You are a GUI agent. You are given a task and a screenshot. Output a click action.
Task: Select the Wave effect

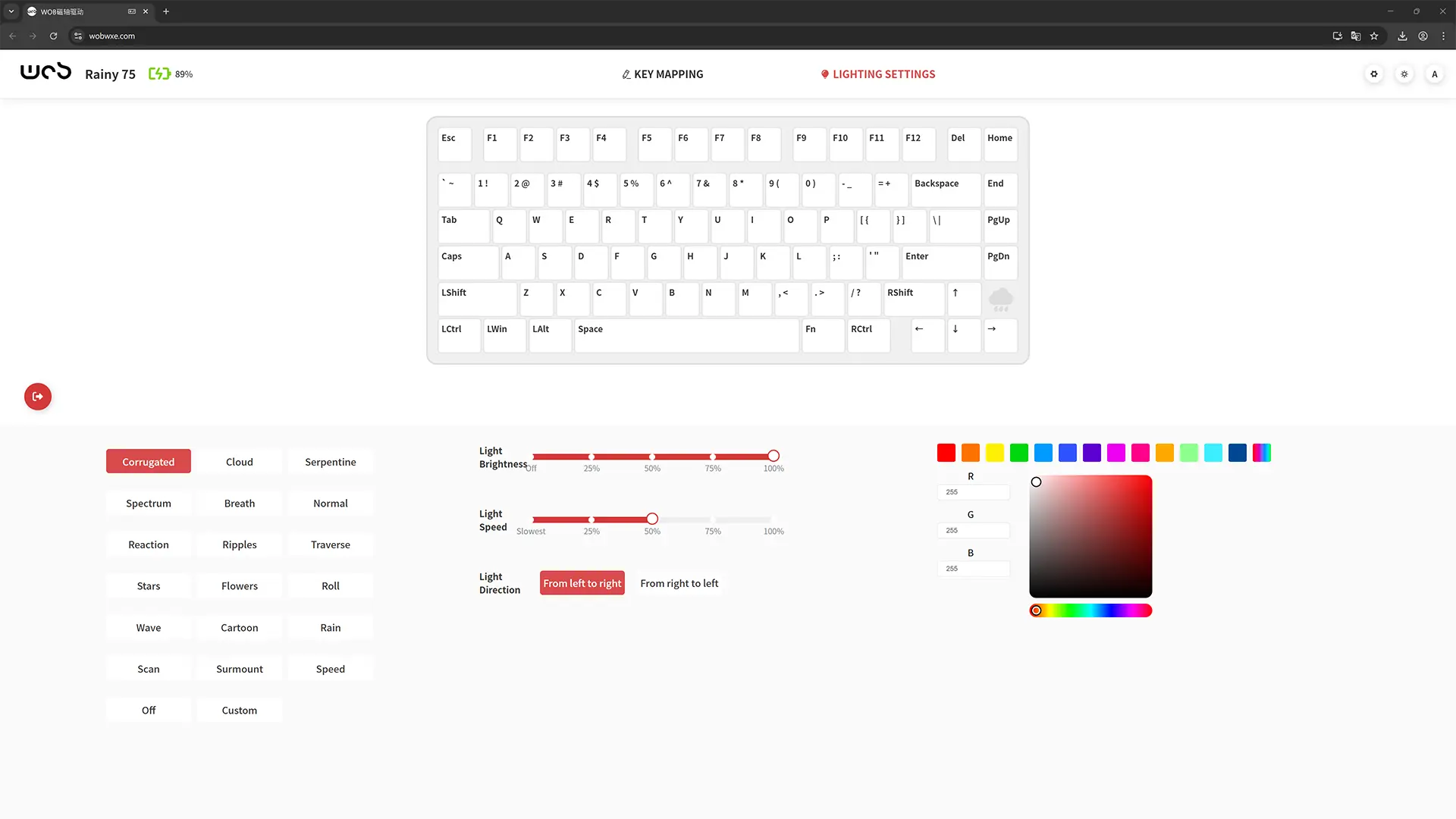click(x=149, y=628)
